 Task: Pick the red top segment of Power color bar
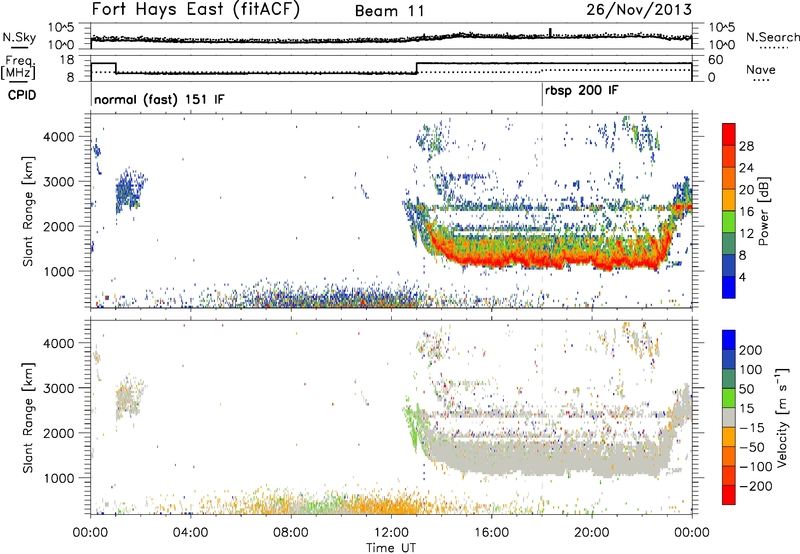tap(729, 134)
